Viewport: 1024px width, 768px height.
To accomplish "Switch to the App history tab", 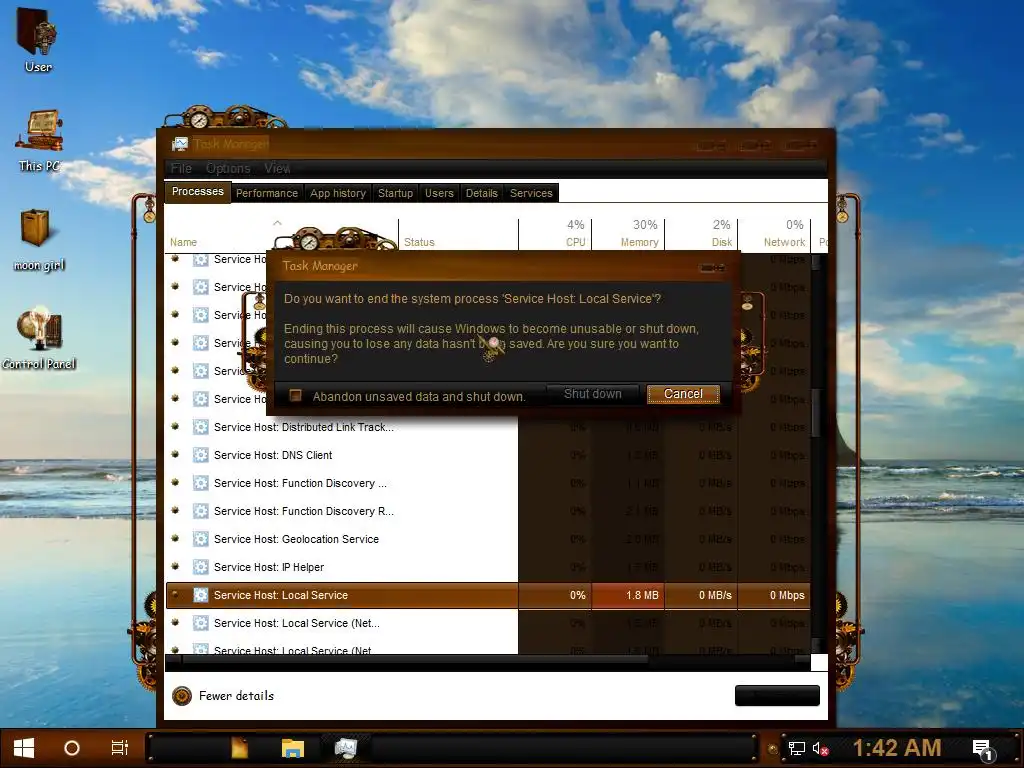I will point(338,193).
